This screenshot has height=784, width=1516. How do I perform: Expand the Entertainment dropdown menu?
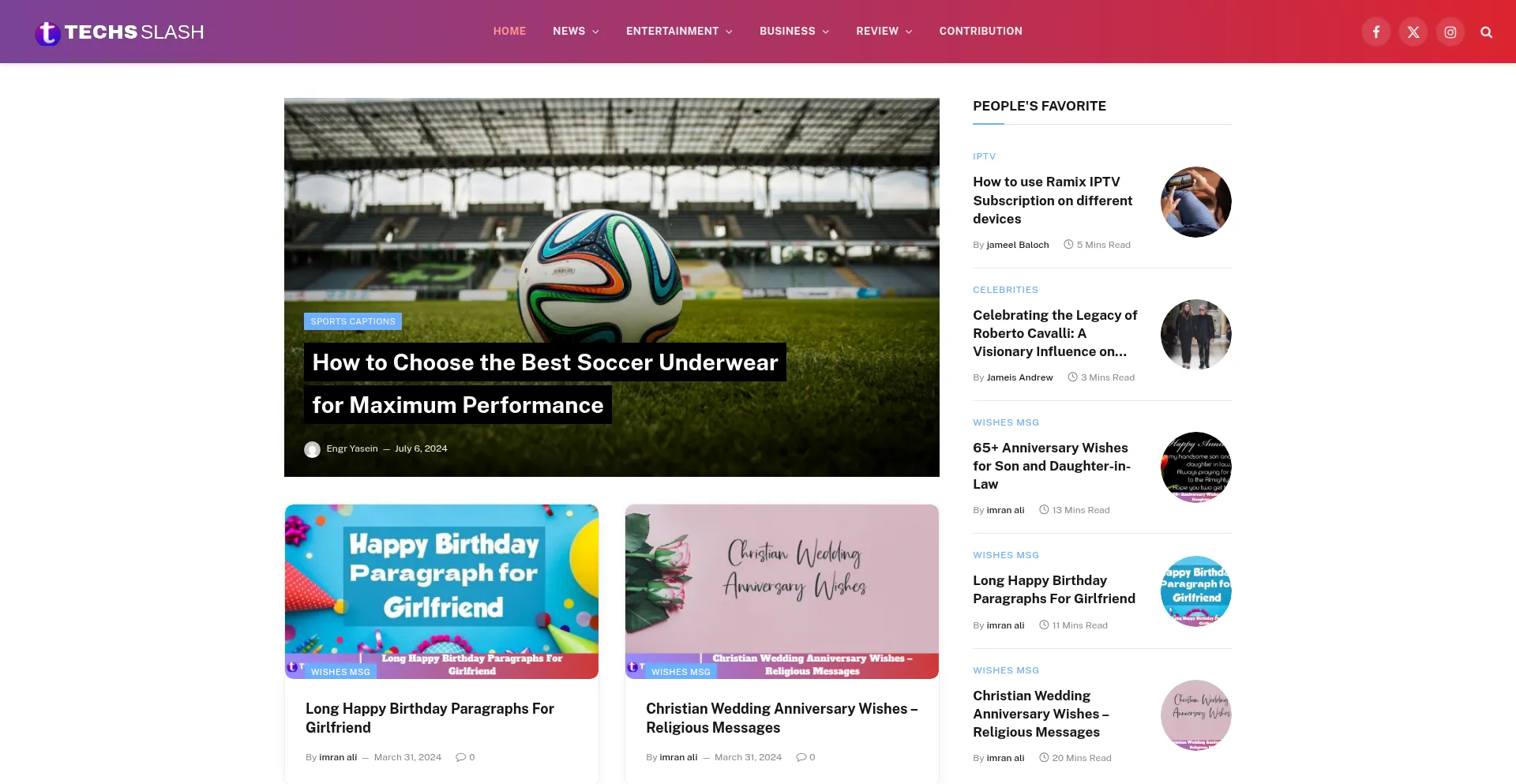tap(679, 32)
